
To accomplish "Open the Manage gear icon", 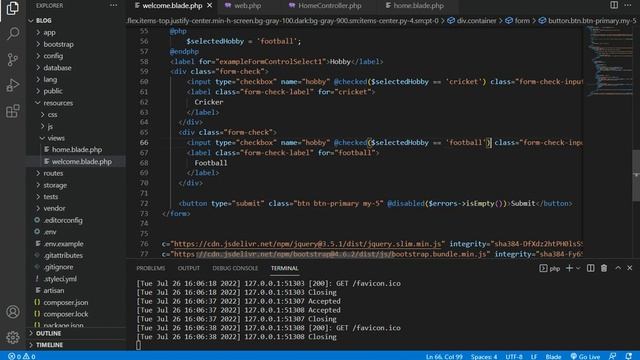I will 13,337.
